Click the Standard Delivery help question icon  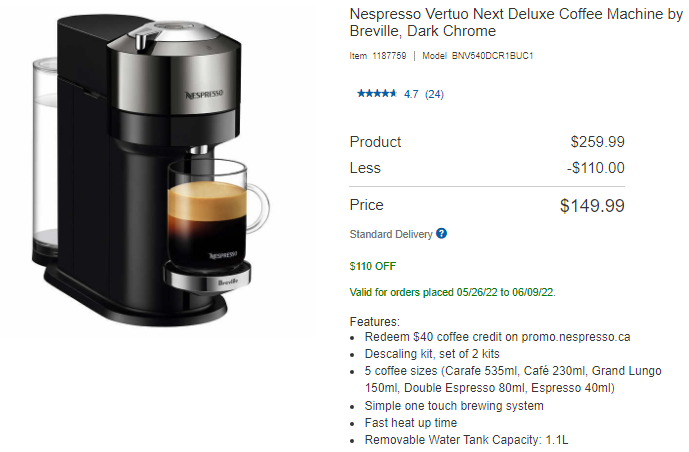[x=442, y=234]
